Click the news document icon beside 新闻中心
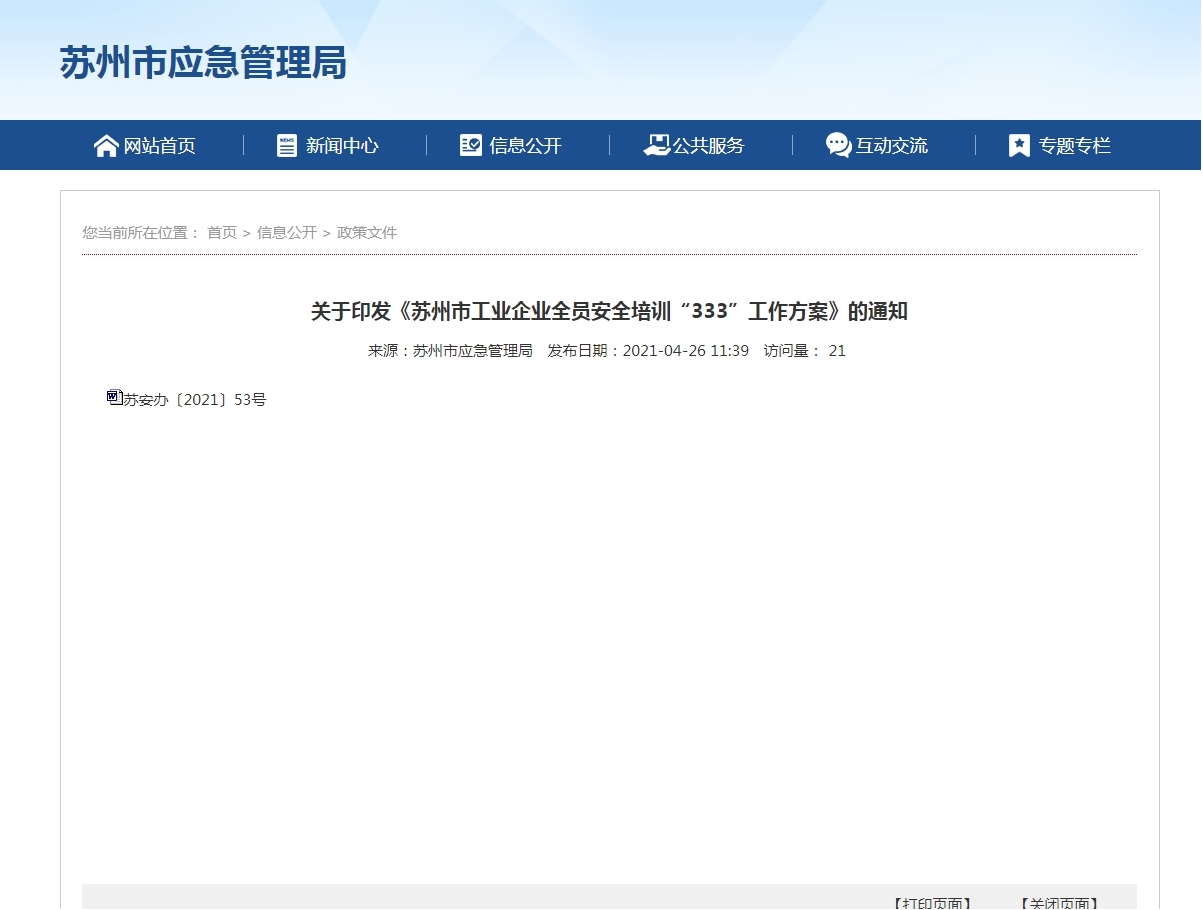Screen dimensions: 1203x910 (x=287, y=146)
